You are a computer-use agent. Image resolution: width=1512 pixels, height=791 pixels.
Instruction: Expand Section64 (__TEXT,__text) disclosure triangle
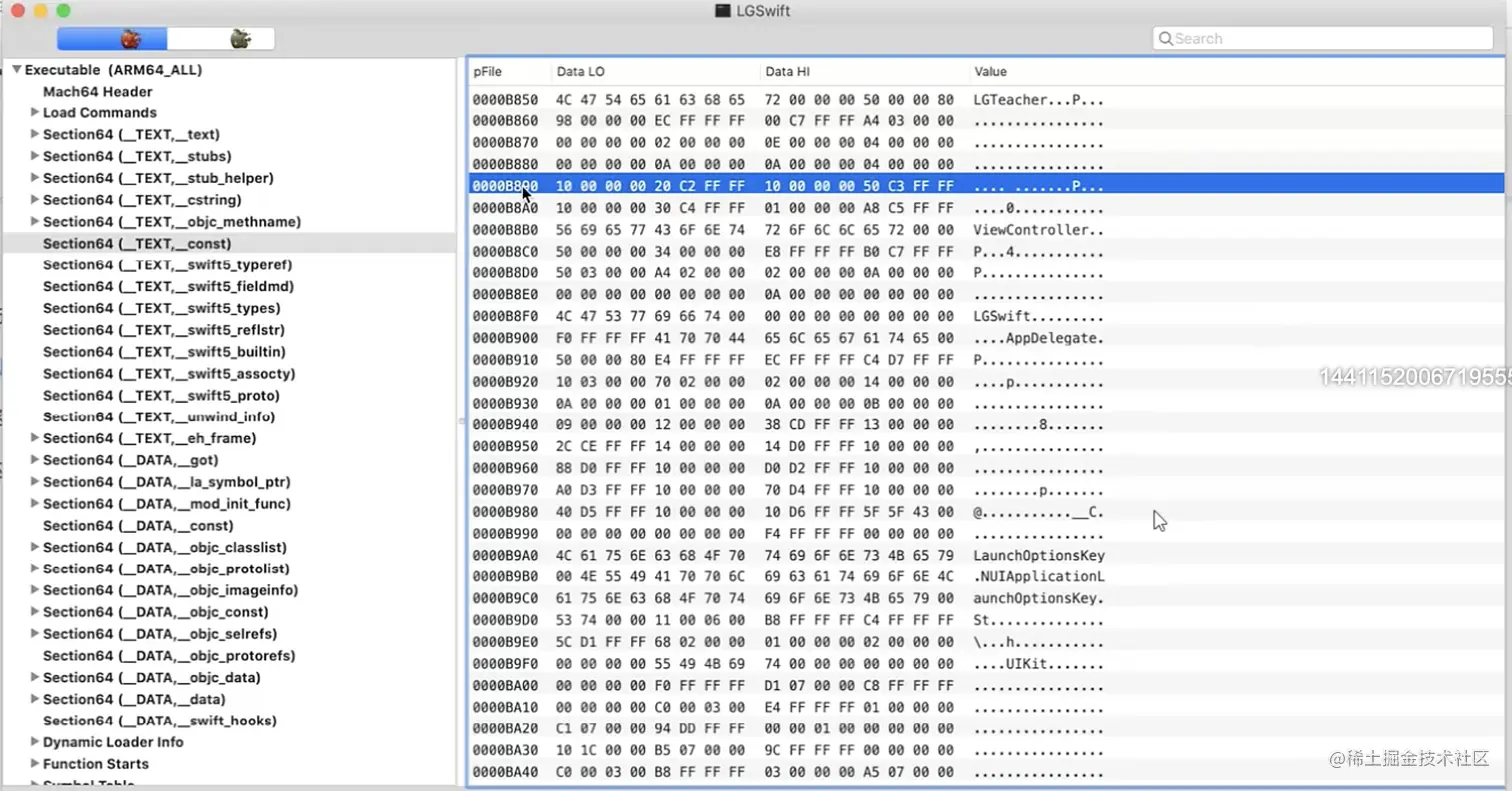click(35, 134)
